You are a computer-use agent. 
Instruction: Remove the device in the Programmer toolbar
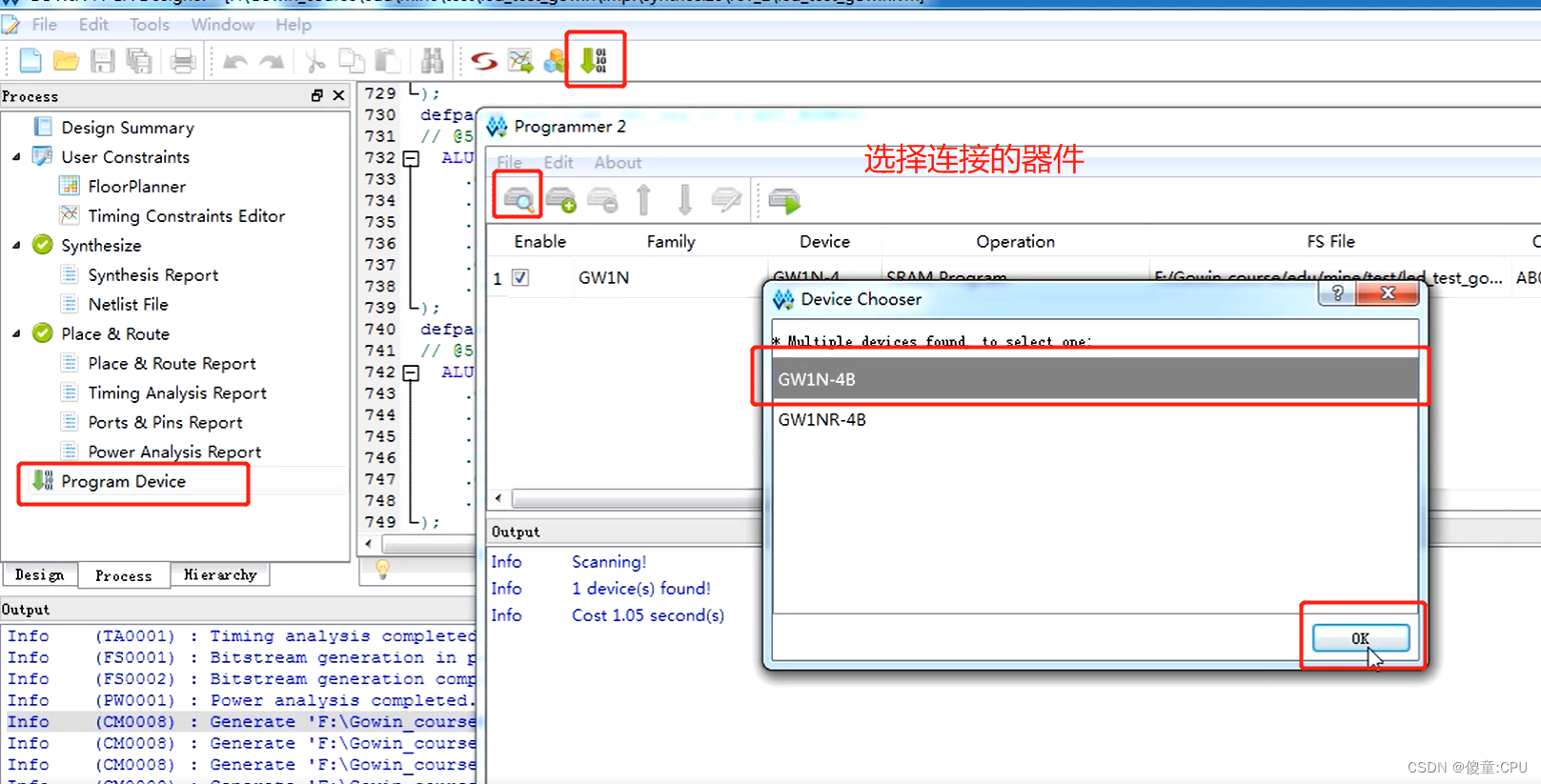[602, 199]
